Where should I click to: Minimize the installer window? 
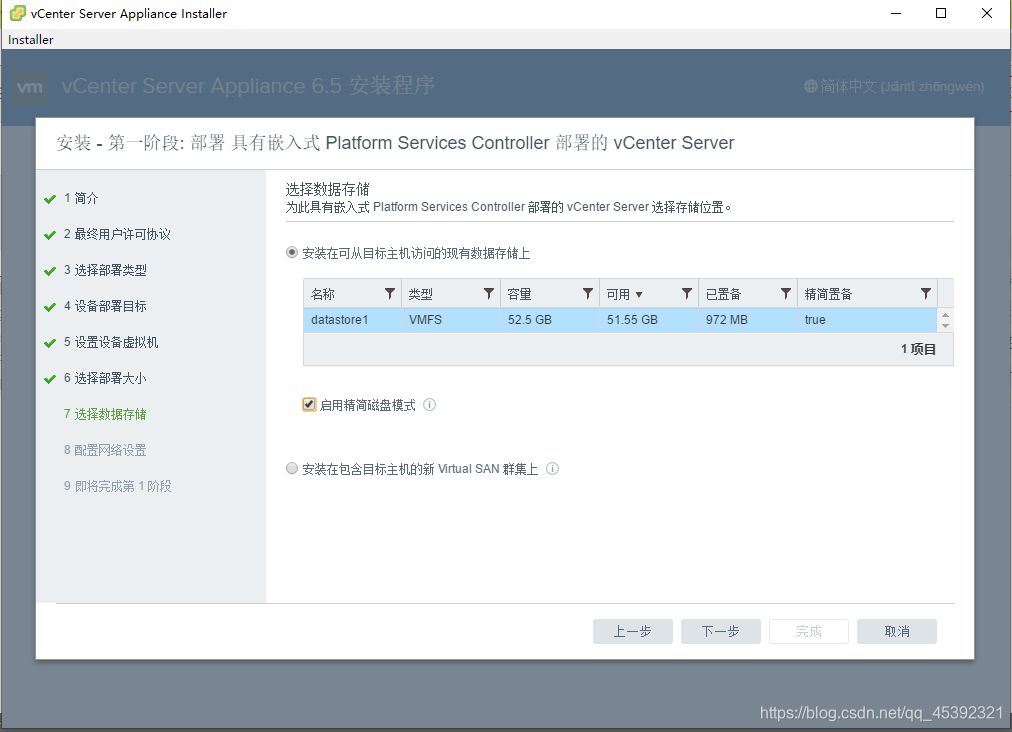[896, 14]
